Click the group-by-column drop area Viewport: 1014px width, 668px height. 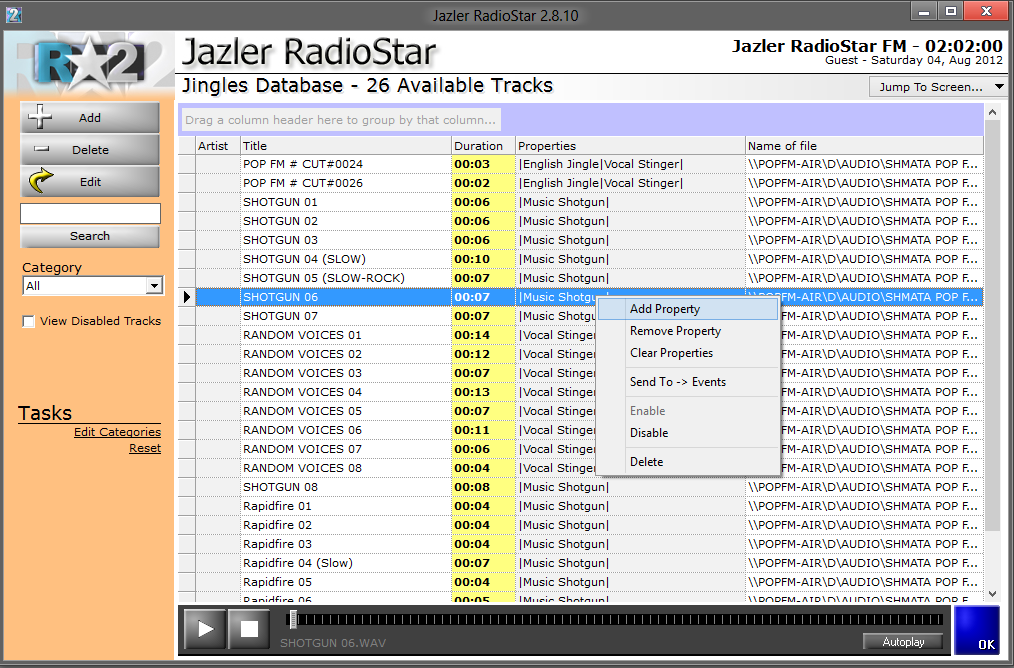click(340, 120)
